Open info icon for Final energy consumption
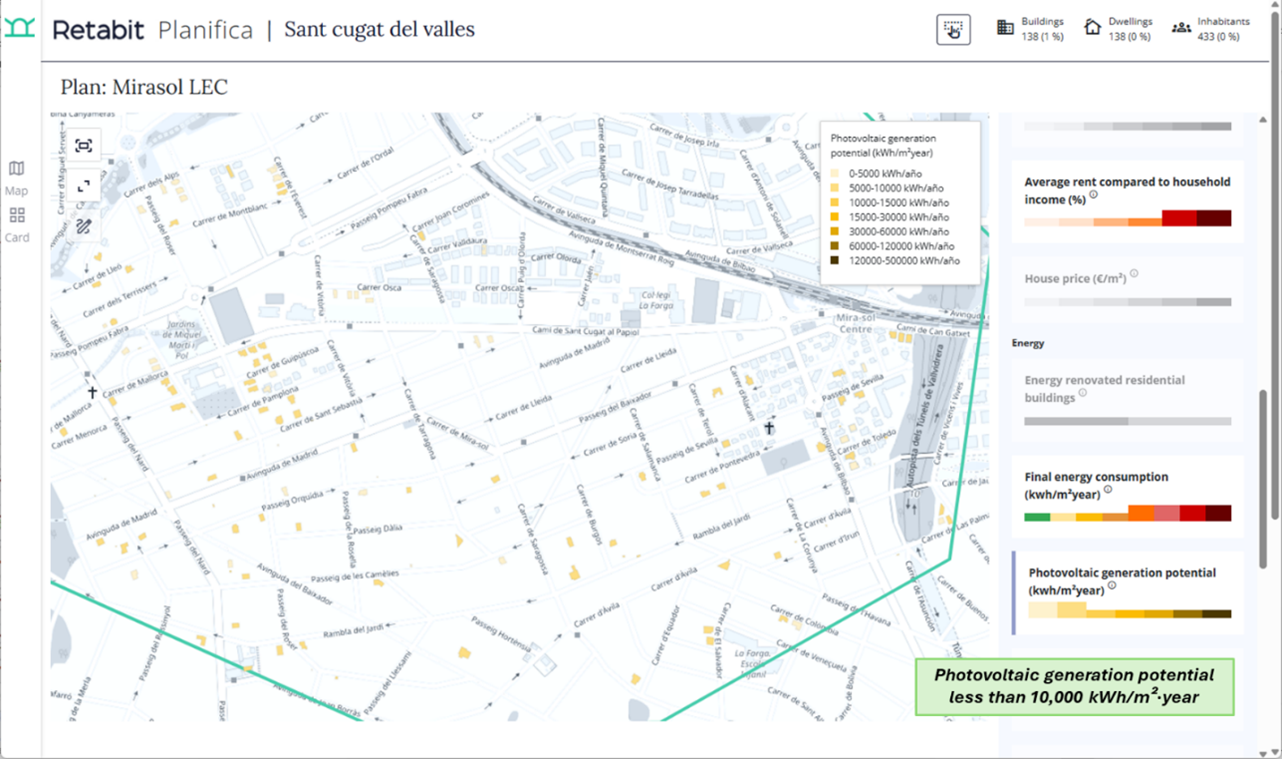 (1108, 490)
